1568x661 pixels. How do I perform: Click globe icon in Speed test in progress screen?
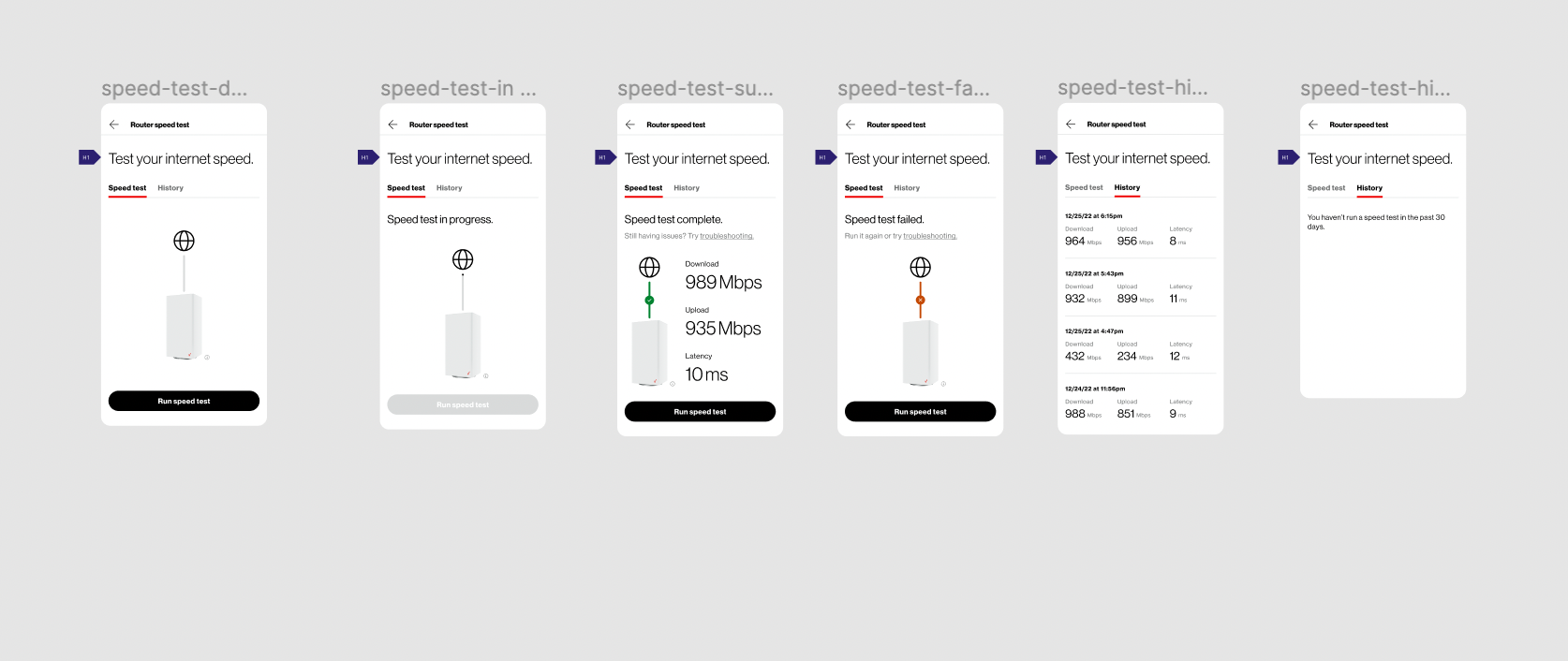coord(463,259)
